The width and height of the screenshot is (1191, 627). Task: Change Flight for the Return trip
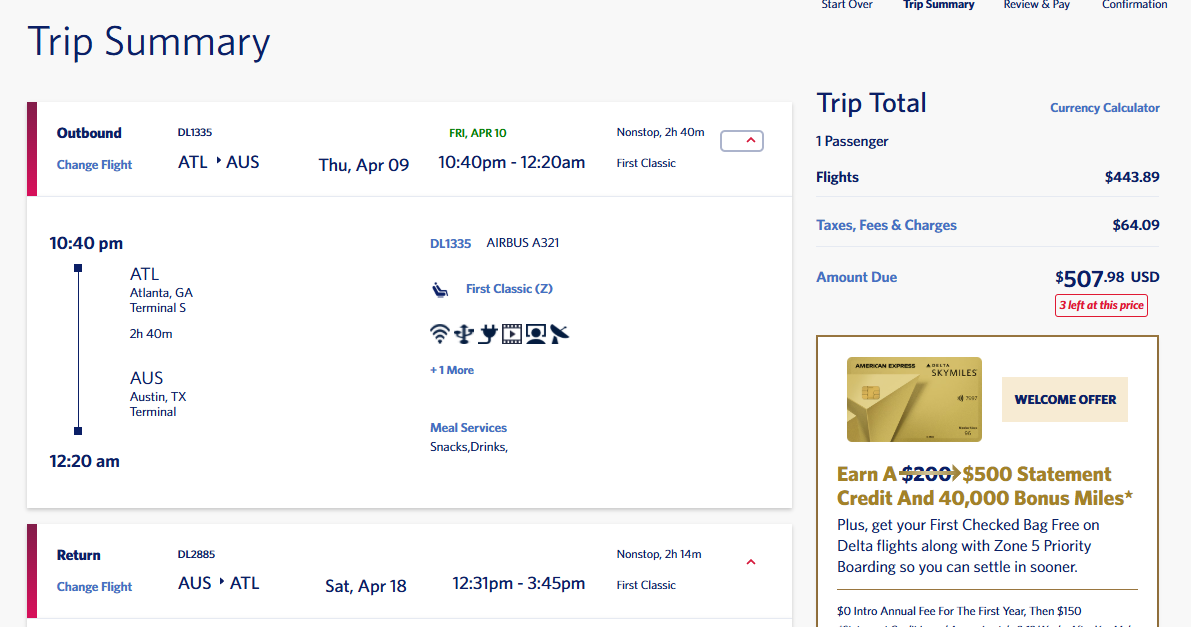click(x=94, y=587)
